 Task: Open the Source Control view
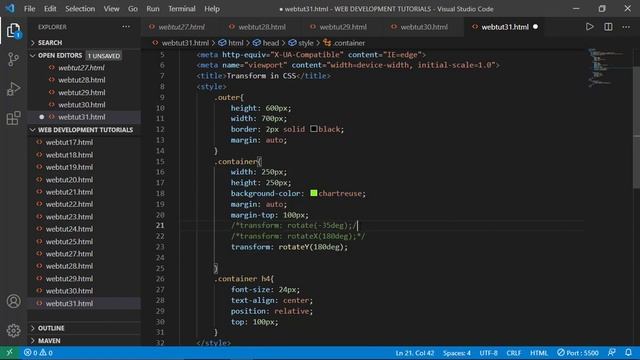tap(13, 60)
